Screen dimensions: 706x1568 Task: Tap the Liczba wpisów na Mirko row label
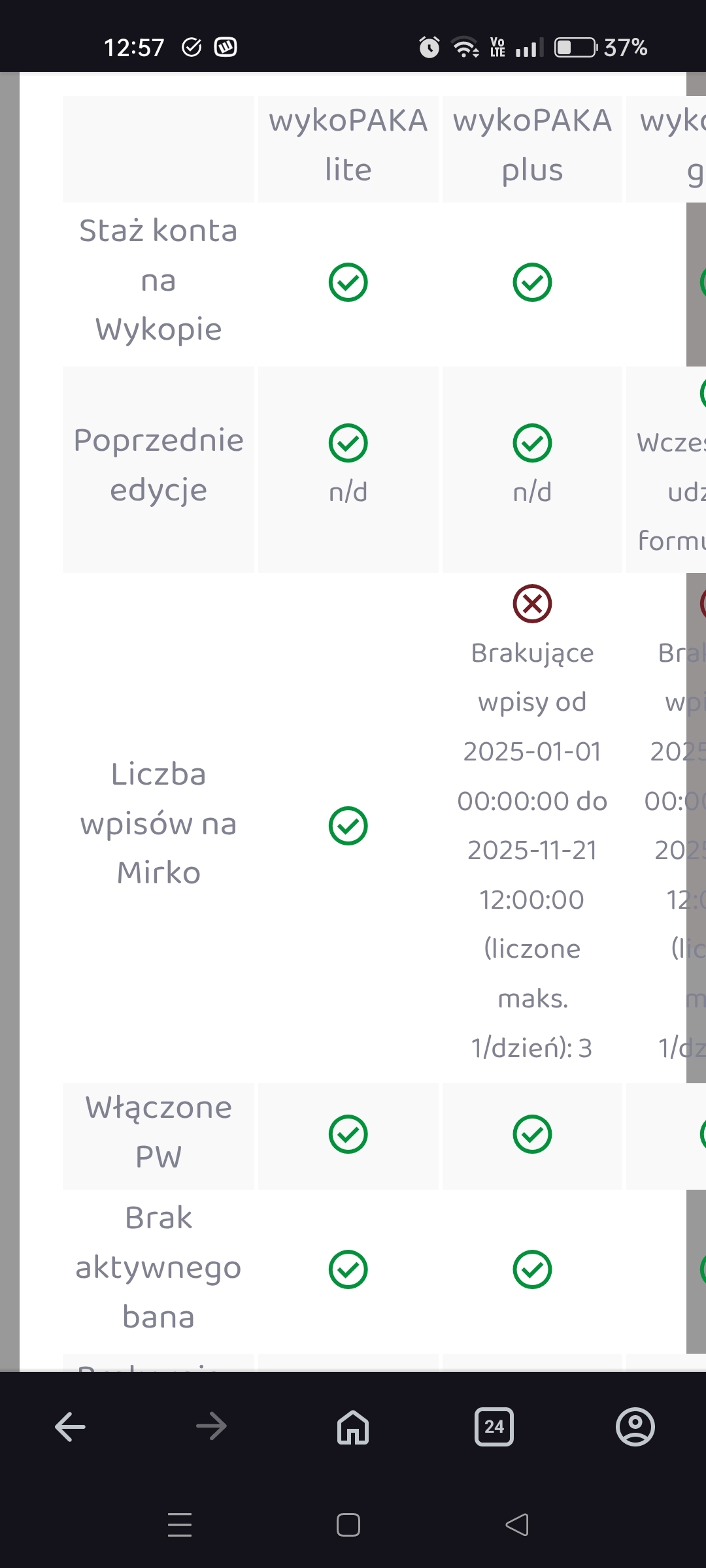(158, 823)
